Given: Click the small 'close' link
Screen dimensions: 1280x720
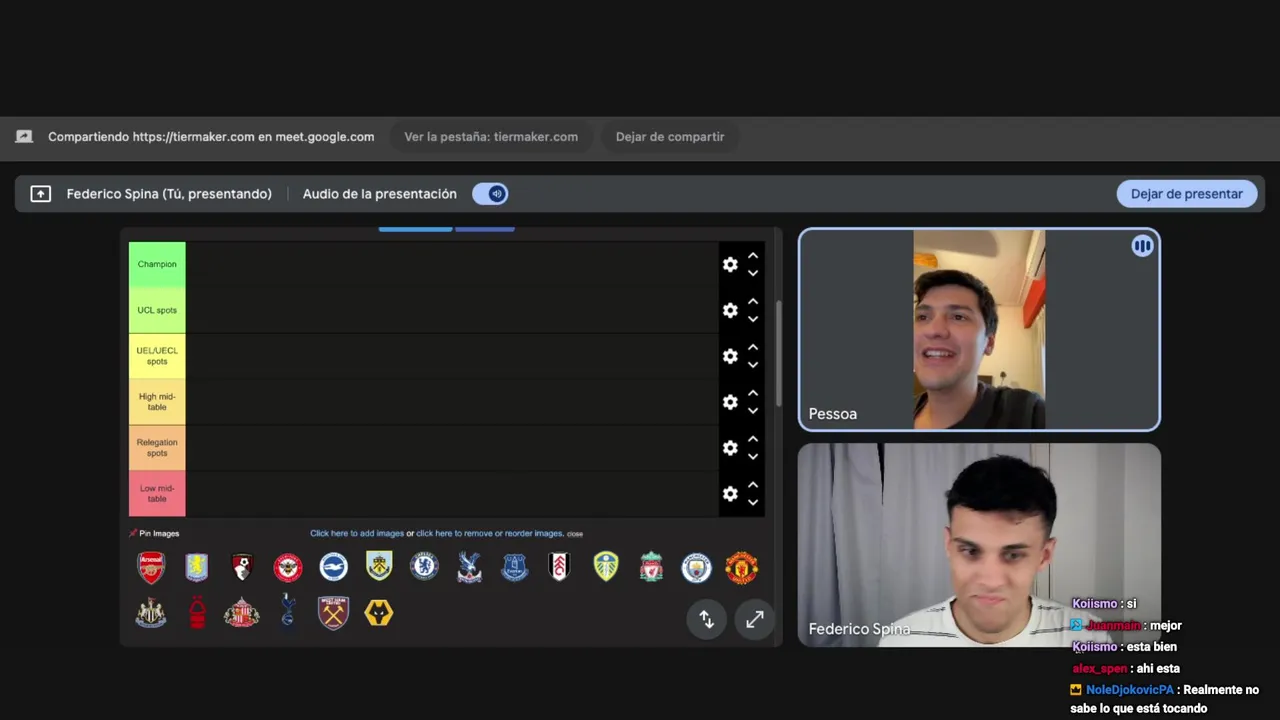Looking at the screenshot, I should (575, 534).
